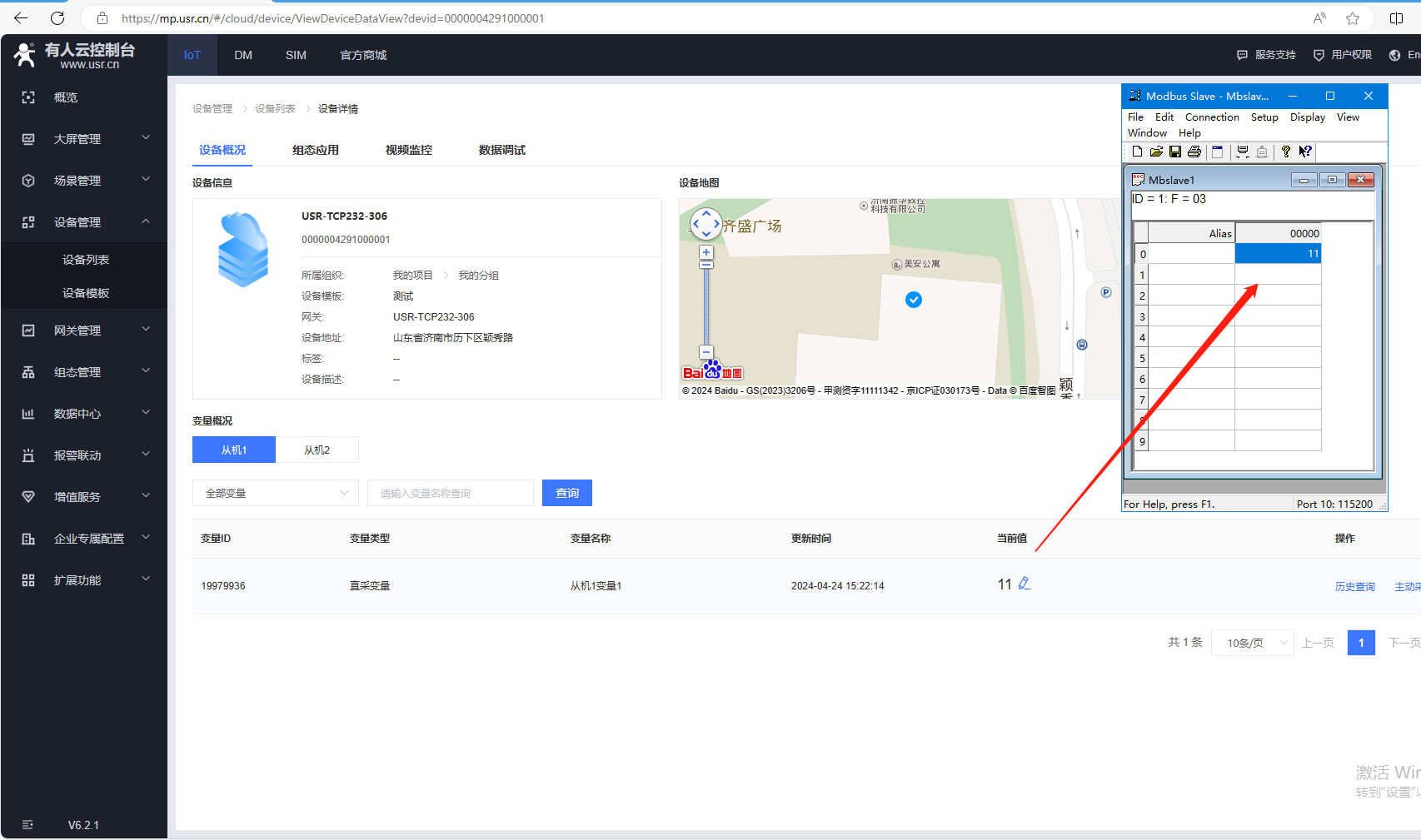Click the yellow question mark About icon
Viewport: 1421px width, 840px height.
[x=1285, y=152]
